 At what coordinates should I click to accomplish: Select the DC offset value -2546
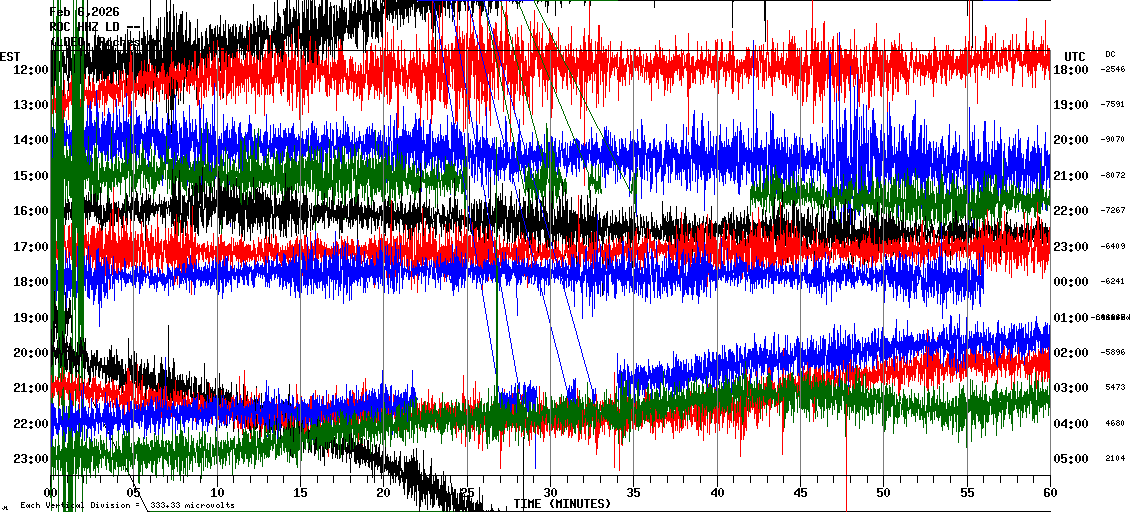(x=1113, y=70)
